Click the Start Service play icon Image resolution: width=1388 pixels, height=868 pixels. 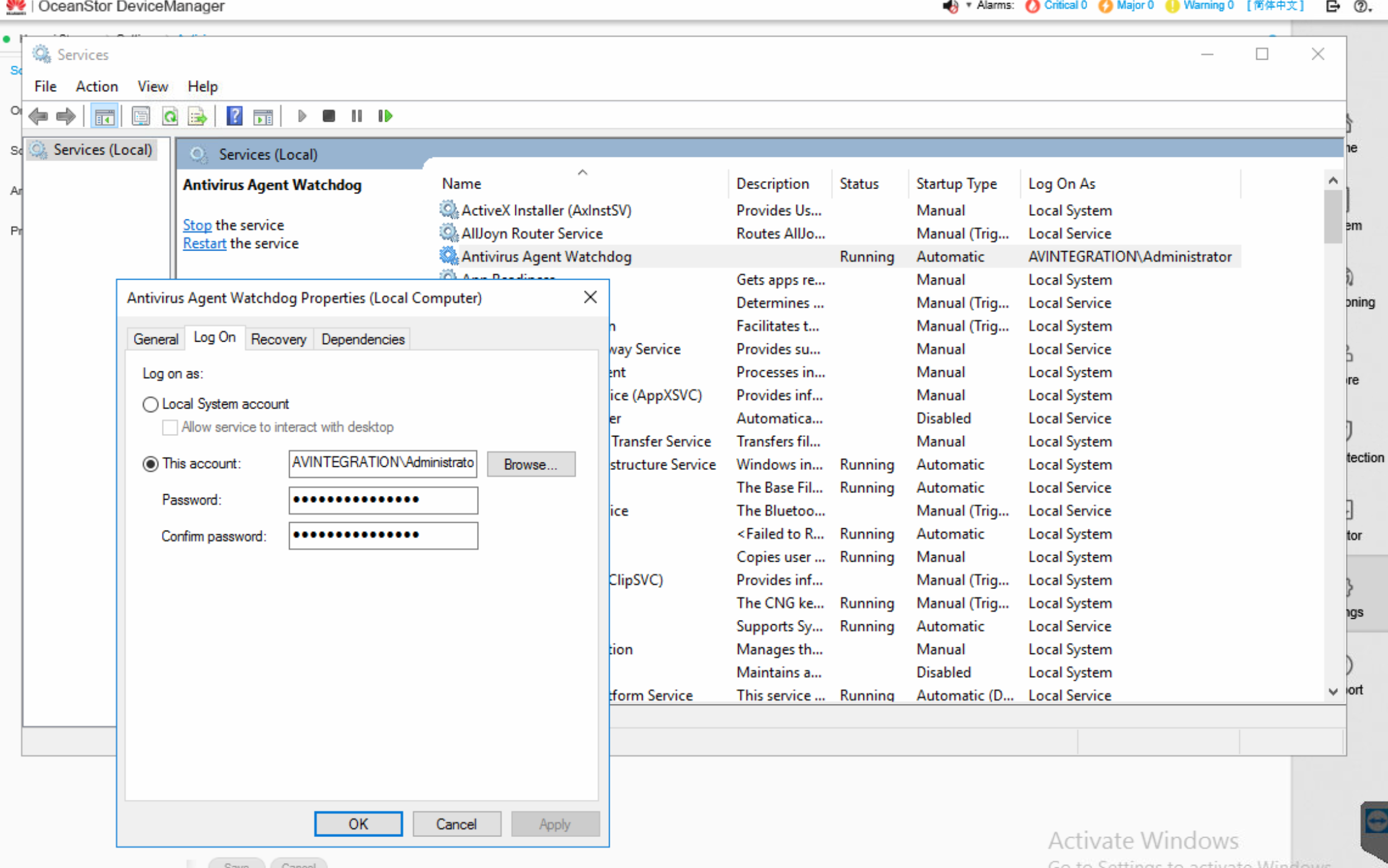pyautogui.click(x=302, y=116)
